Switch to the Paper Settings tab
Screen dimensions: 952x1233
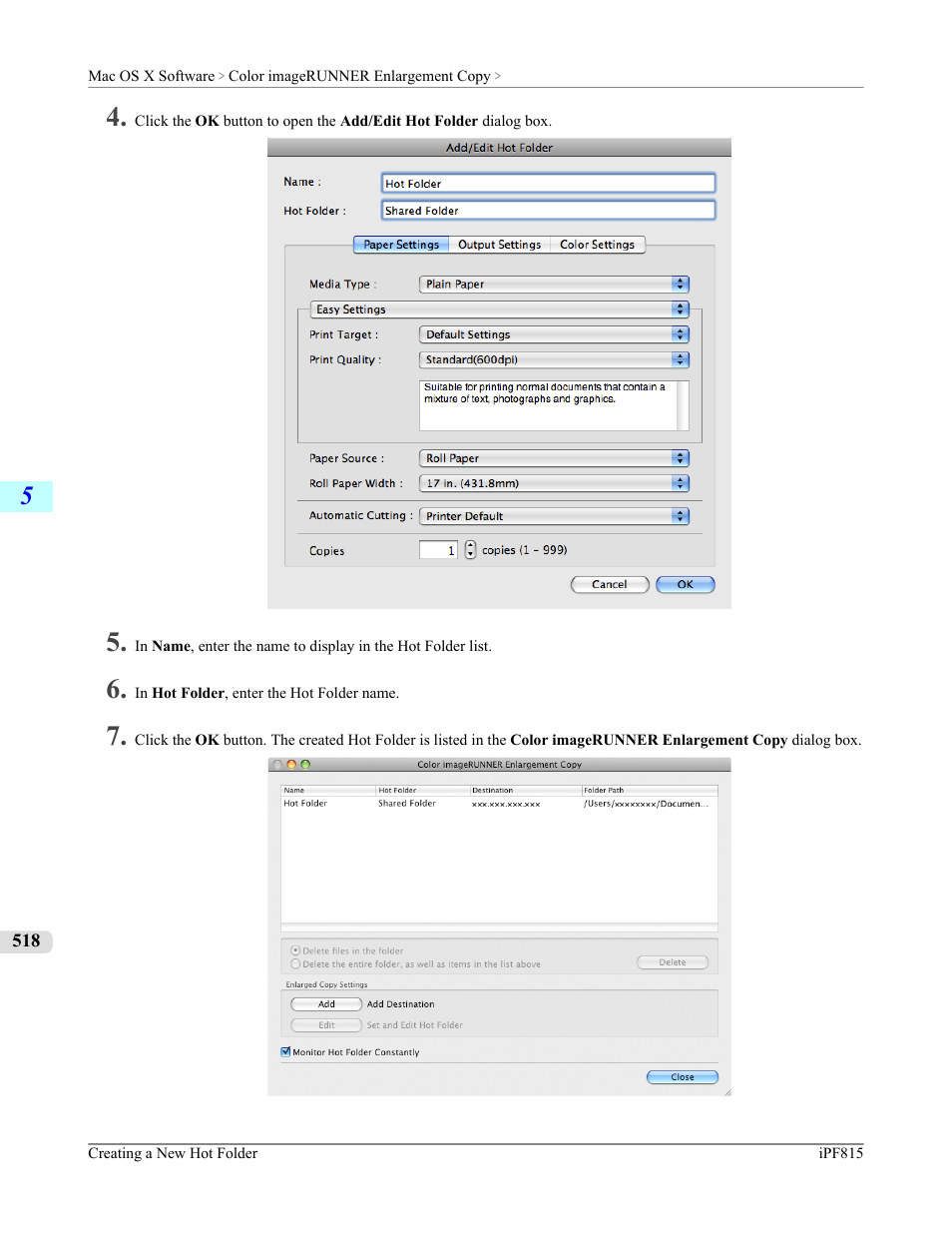coord(401,245)
